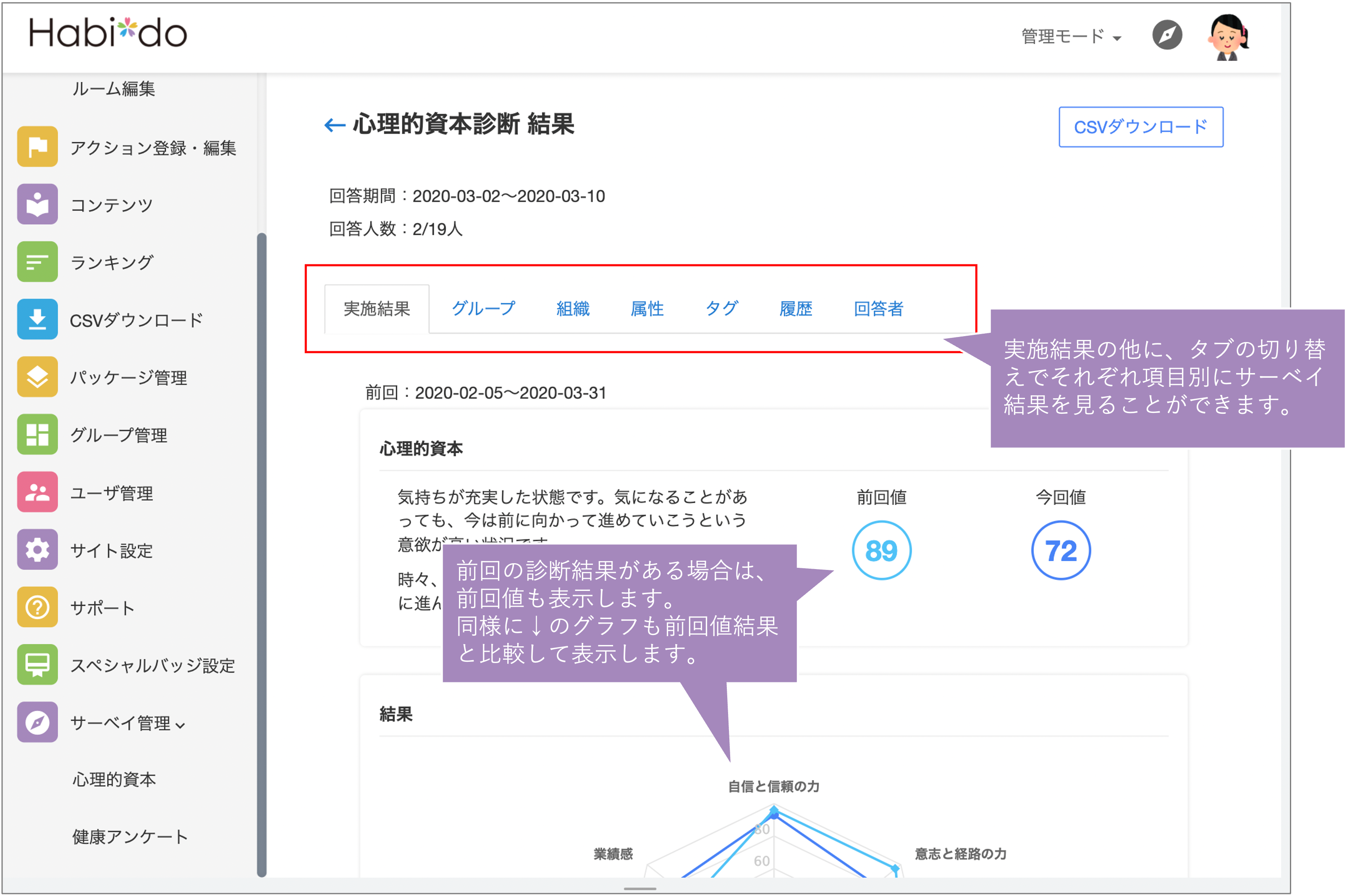Click the サーベイ管理 compass icon
The height and width of the screenshot is (896, 1347).
[37, 722]
